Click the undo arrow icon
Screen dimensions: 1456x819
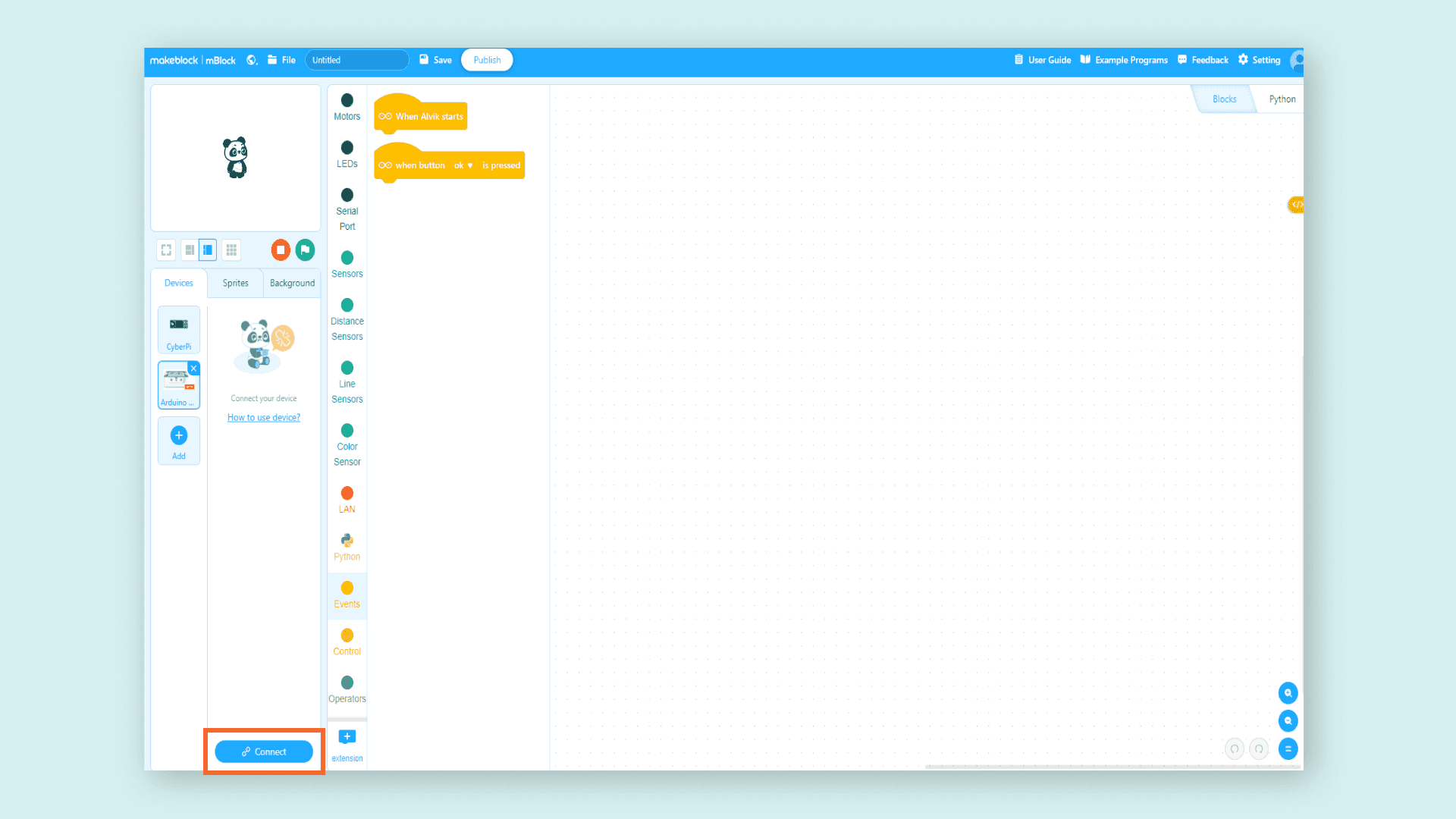point(1235,749)
